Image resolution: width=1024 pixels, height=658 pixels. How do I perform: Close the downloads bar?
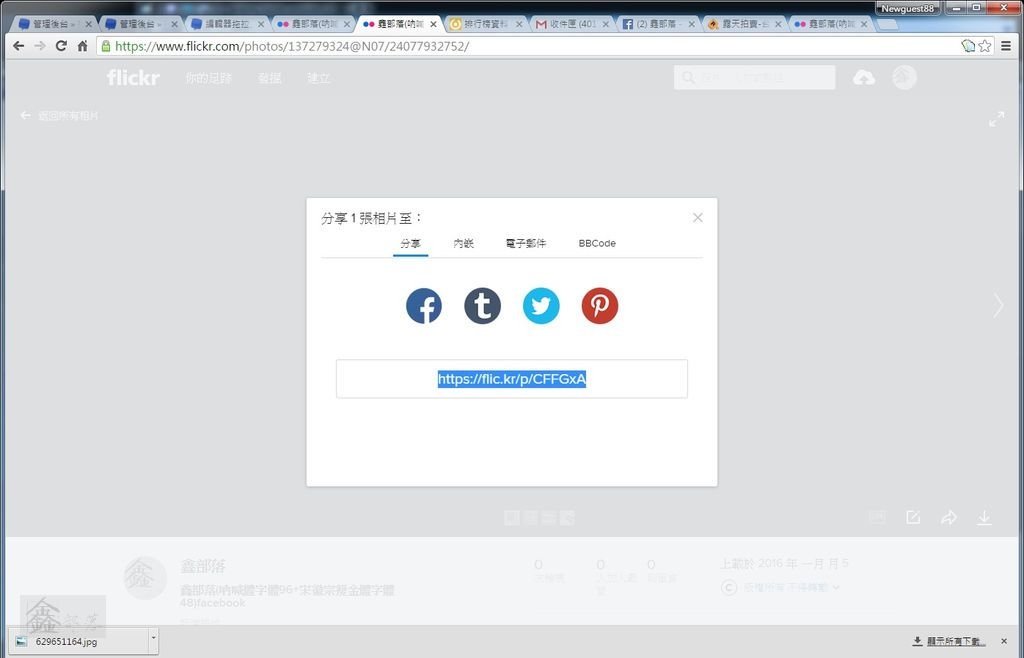pyautogui.click(x=1004, y=642)
